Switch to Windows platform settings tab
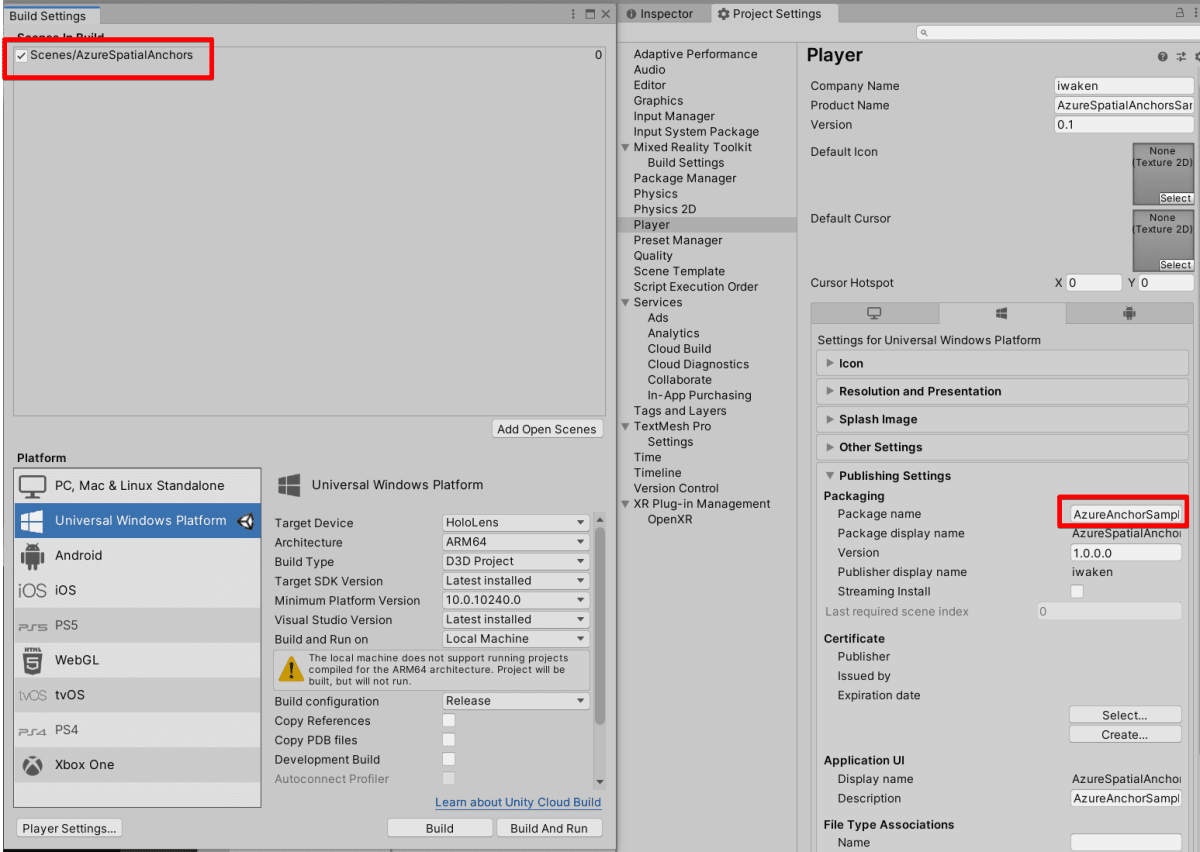The image size is (1200, 852). 1002,313
